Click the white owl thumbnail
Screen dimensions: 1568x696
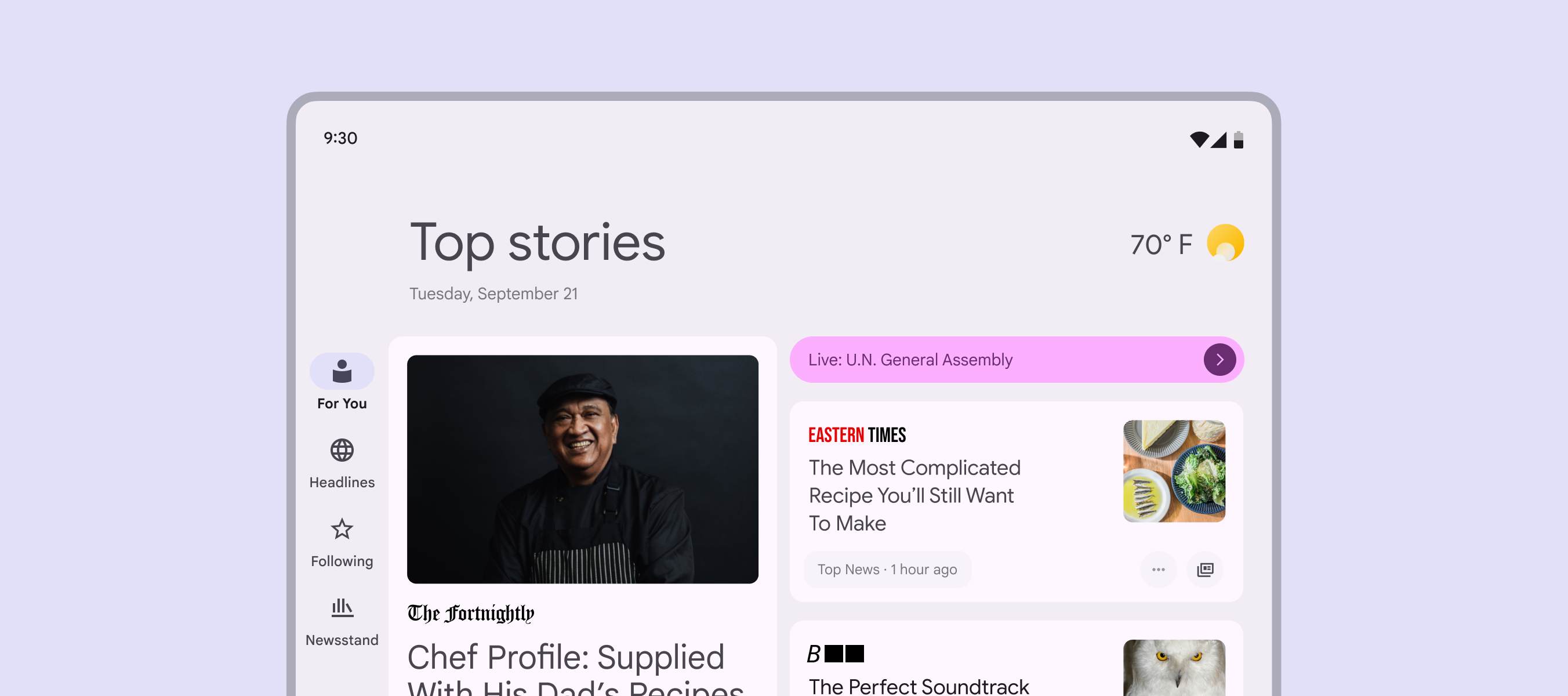point(1174,668)
